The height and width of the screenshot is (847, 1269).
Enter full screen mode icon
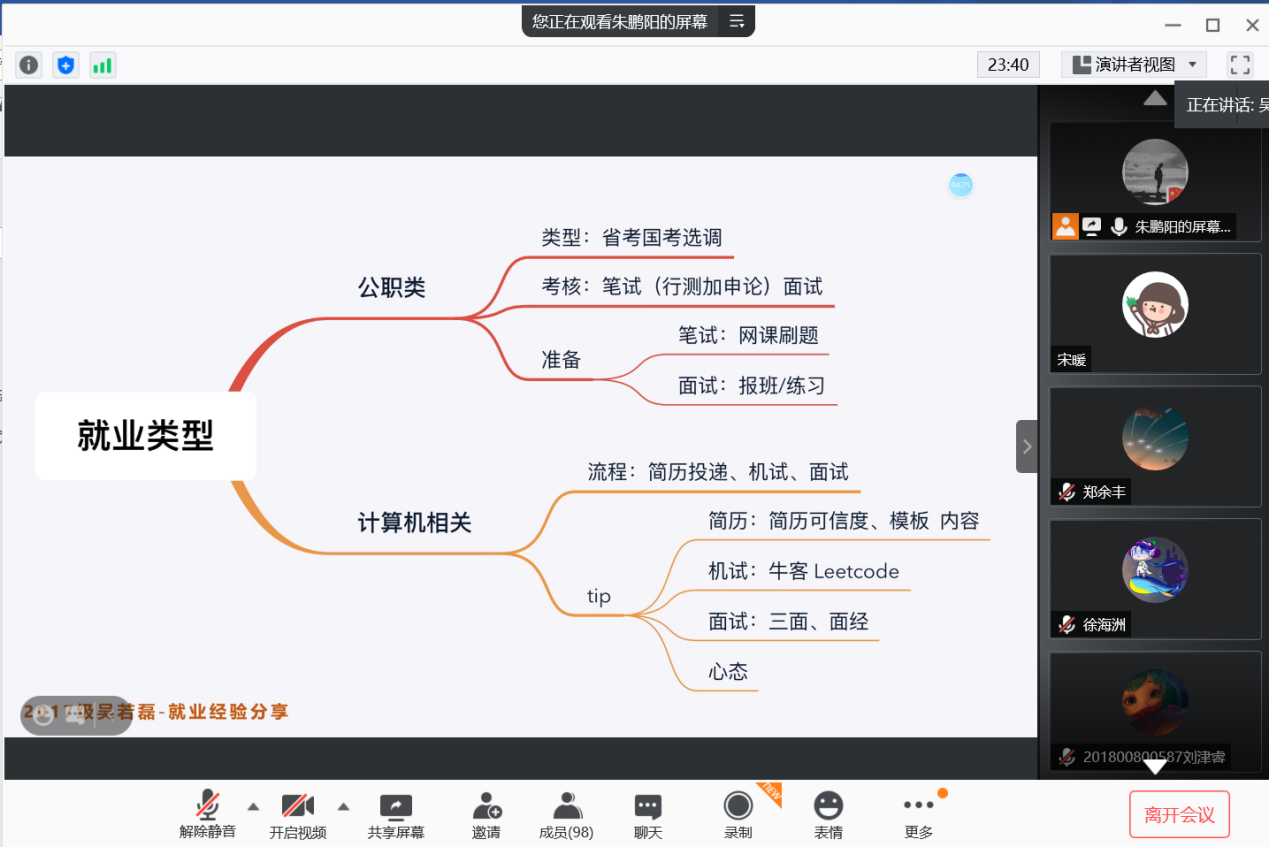(x=1240, y=65)
